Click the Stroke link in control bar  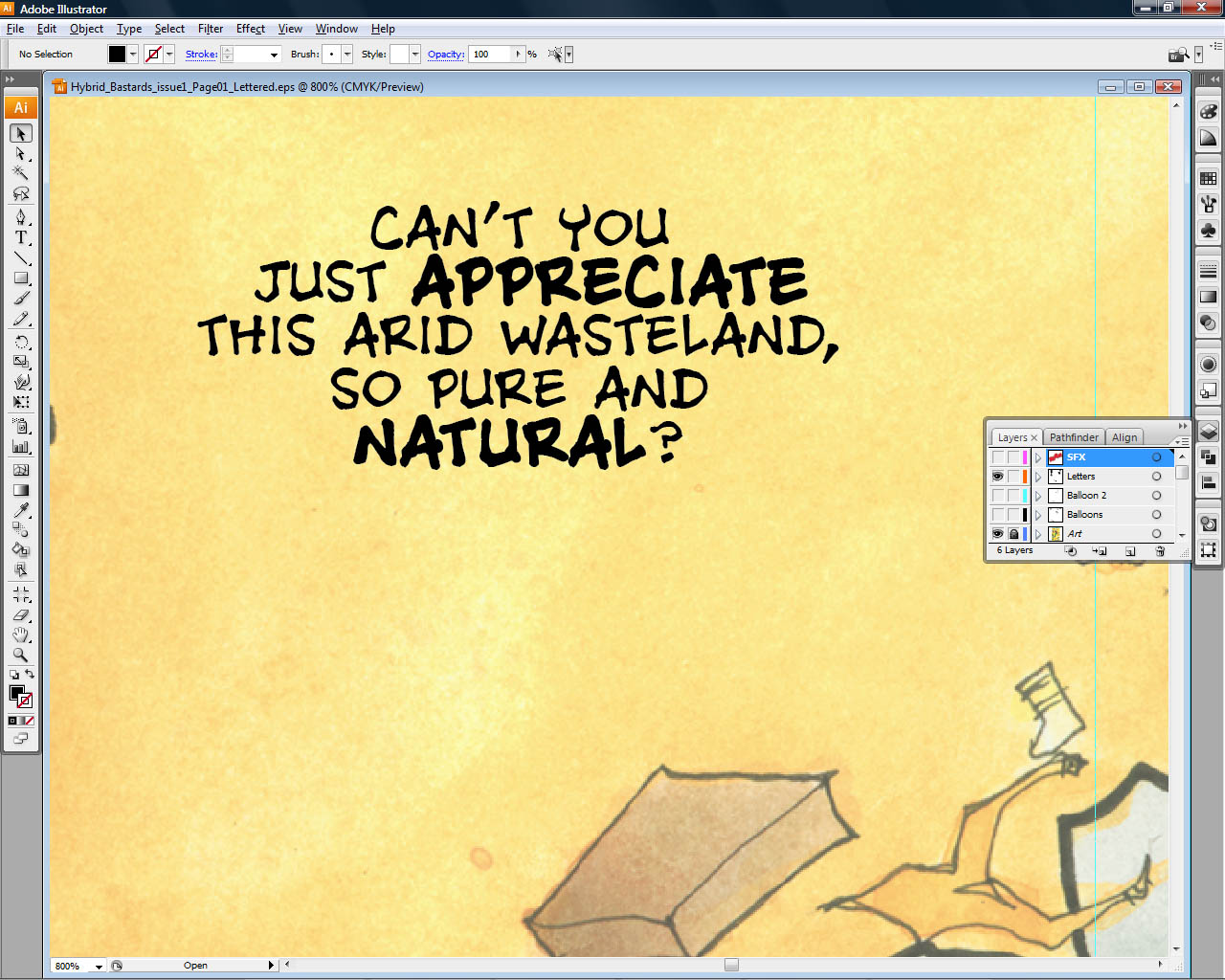tap(201, 55)
